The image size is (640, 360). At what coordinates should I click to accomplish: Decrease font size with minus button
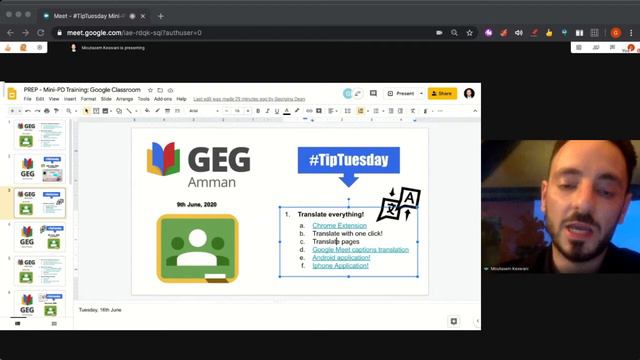click(x=227, y=111)
